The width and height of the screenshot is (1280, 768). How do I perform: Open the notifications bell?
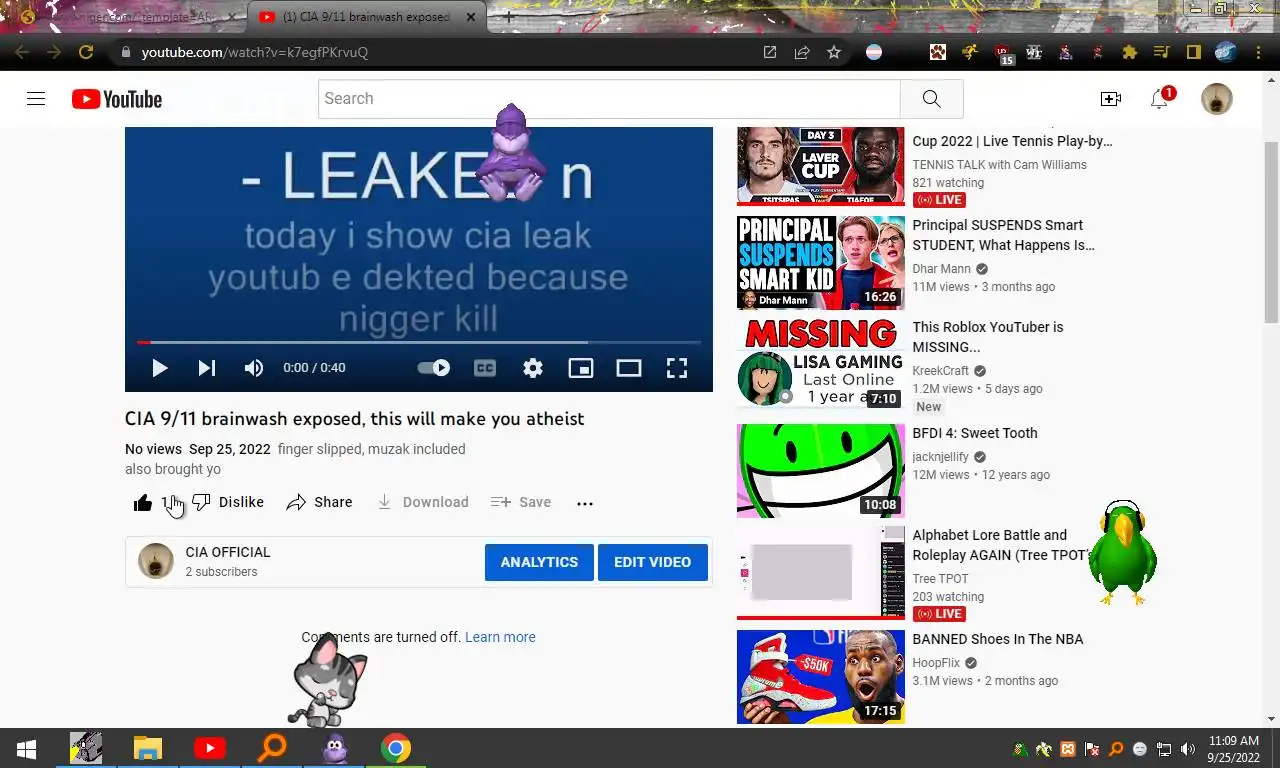pyautogui.click(x=1159, y=99)
